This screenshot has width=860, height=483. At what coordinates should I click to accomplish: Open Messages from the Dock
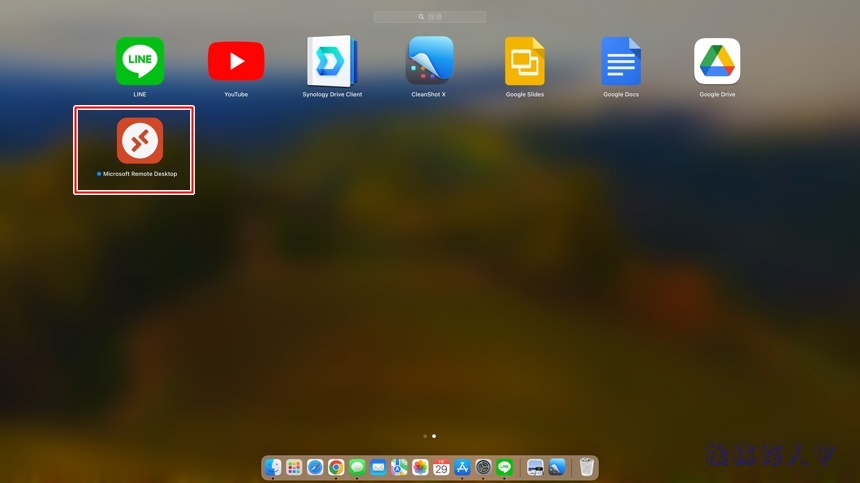pyautogui.click(x=357, y=467)
